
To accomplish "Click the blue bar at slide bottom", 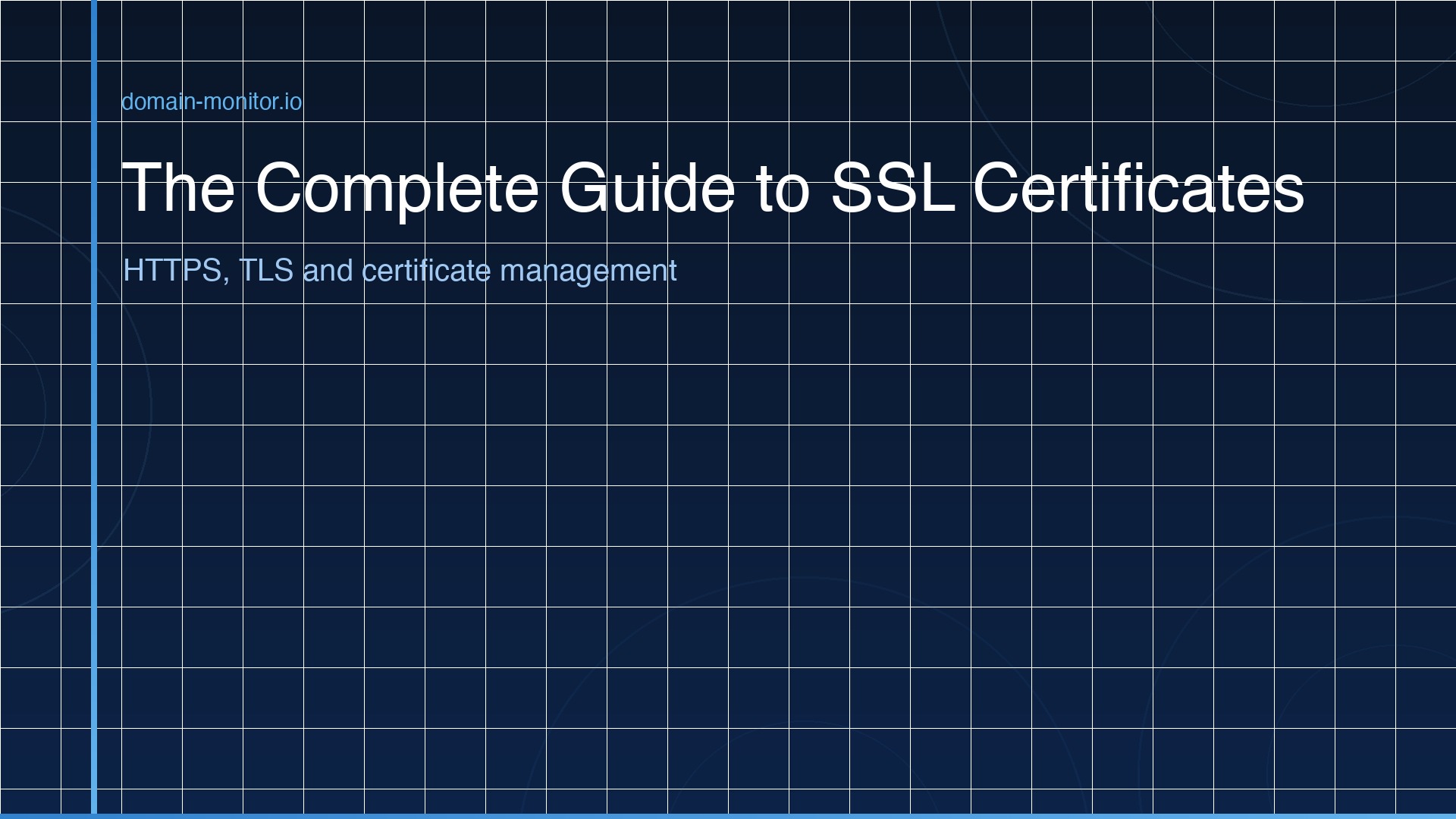I will click(x=728, y=816).
